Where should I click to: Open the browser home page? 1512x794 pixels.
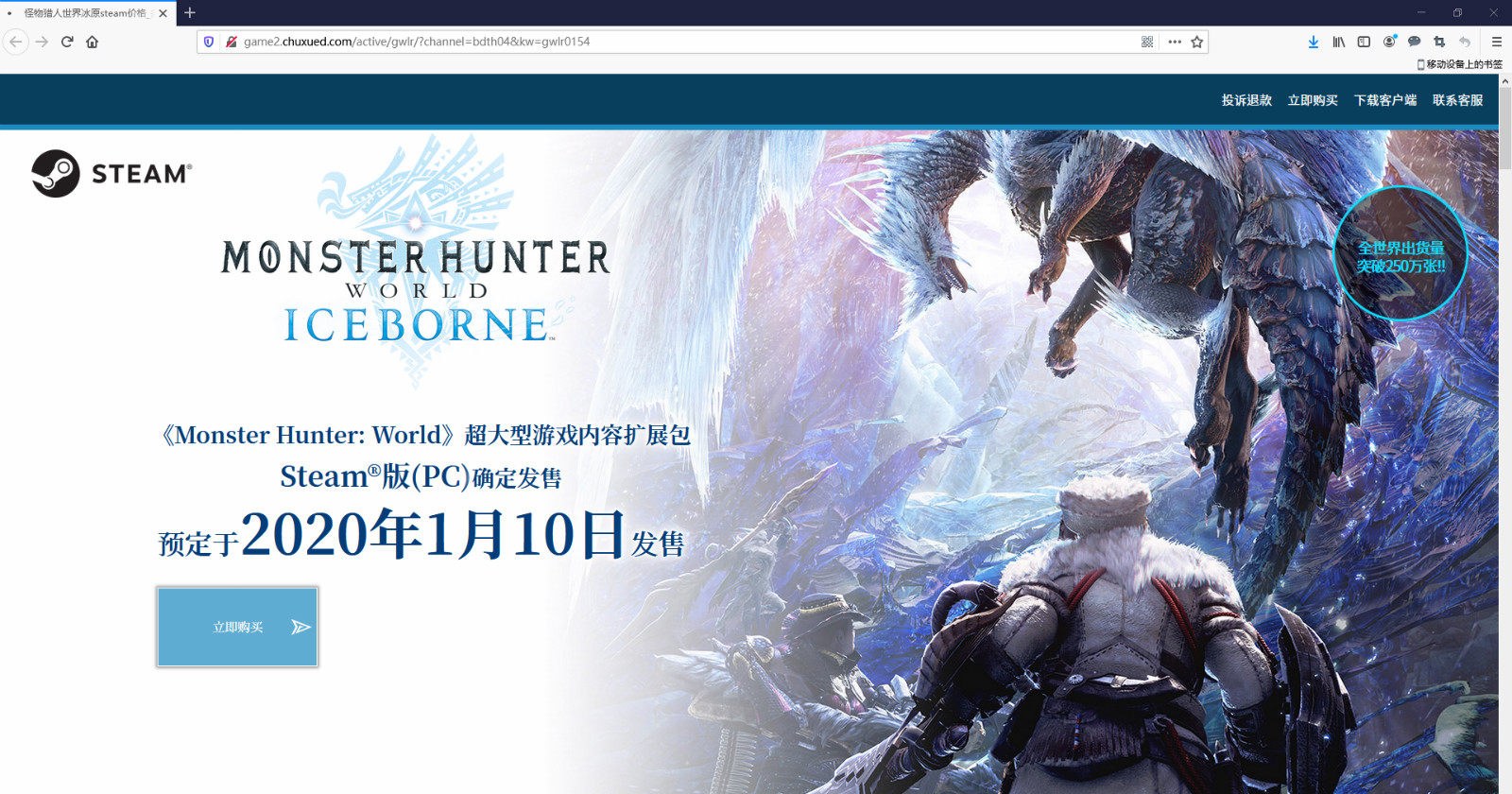(x=93, y=42)
